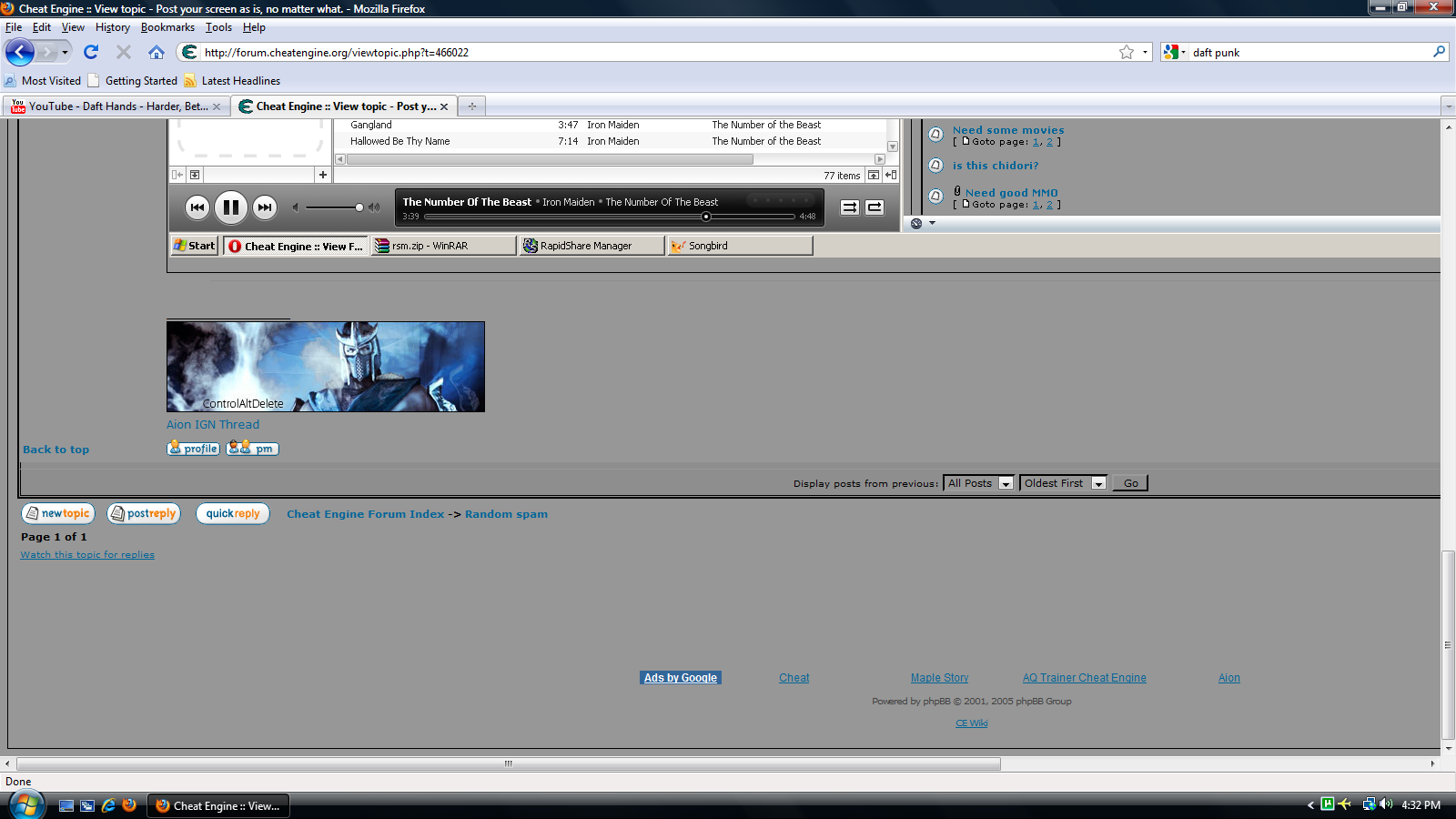Open the AQ Trainer Cheat Engine ad link
1456x819 pixels.
click(1084, 678)
